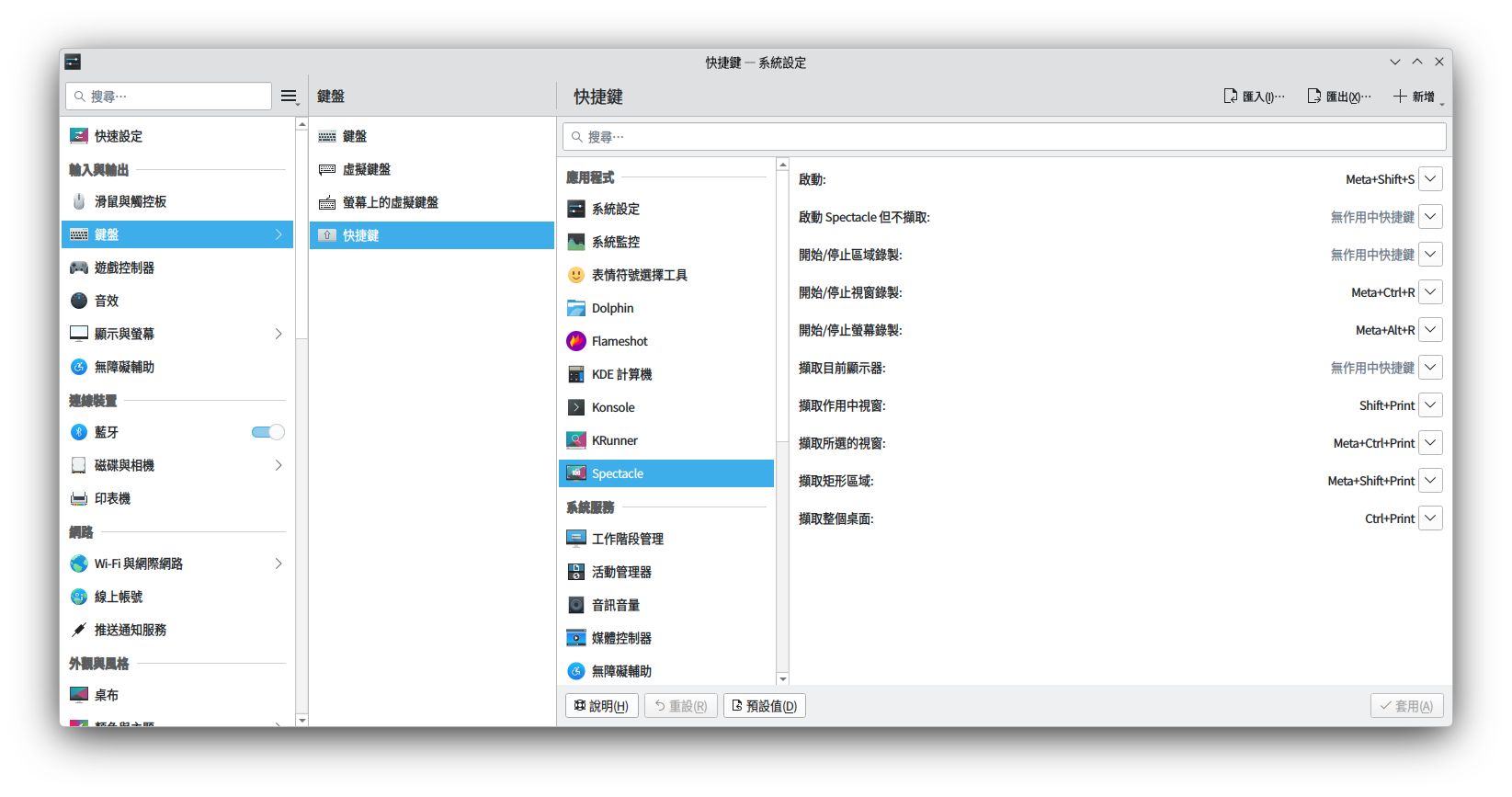The width and height of the screenshot is (1512, 797).
Task: Focus the shortcuts 搜尋 search field
Action: tap(1005, 137)
